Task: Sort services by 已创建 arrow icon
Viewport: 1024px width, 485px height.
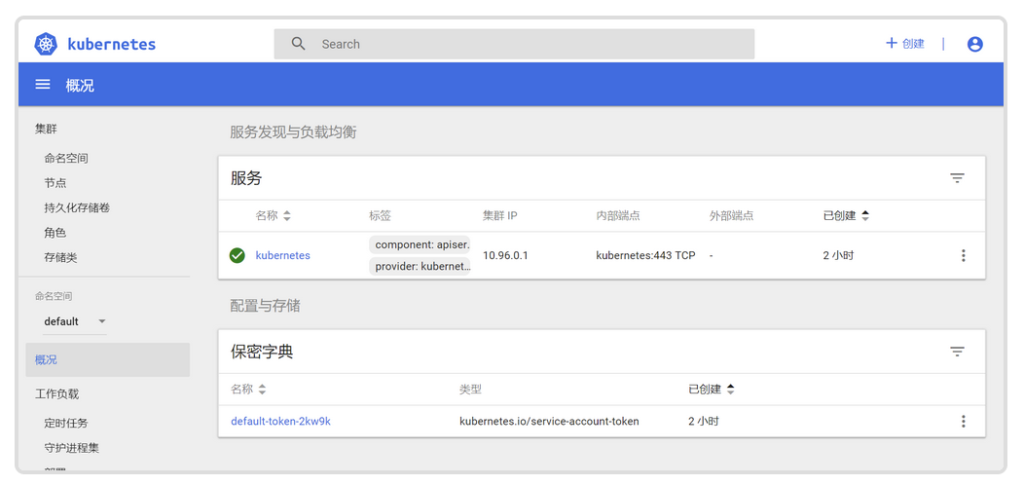Action: 865,215
